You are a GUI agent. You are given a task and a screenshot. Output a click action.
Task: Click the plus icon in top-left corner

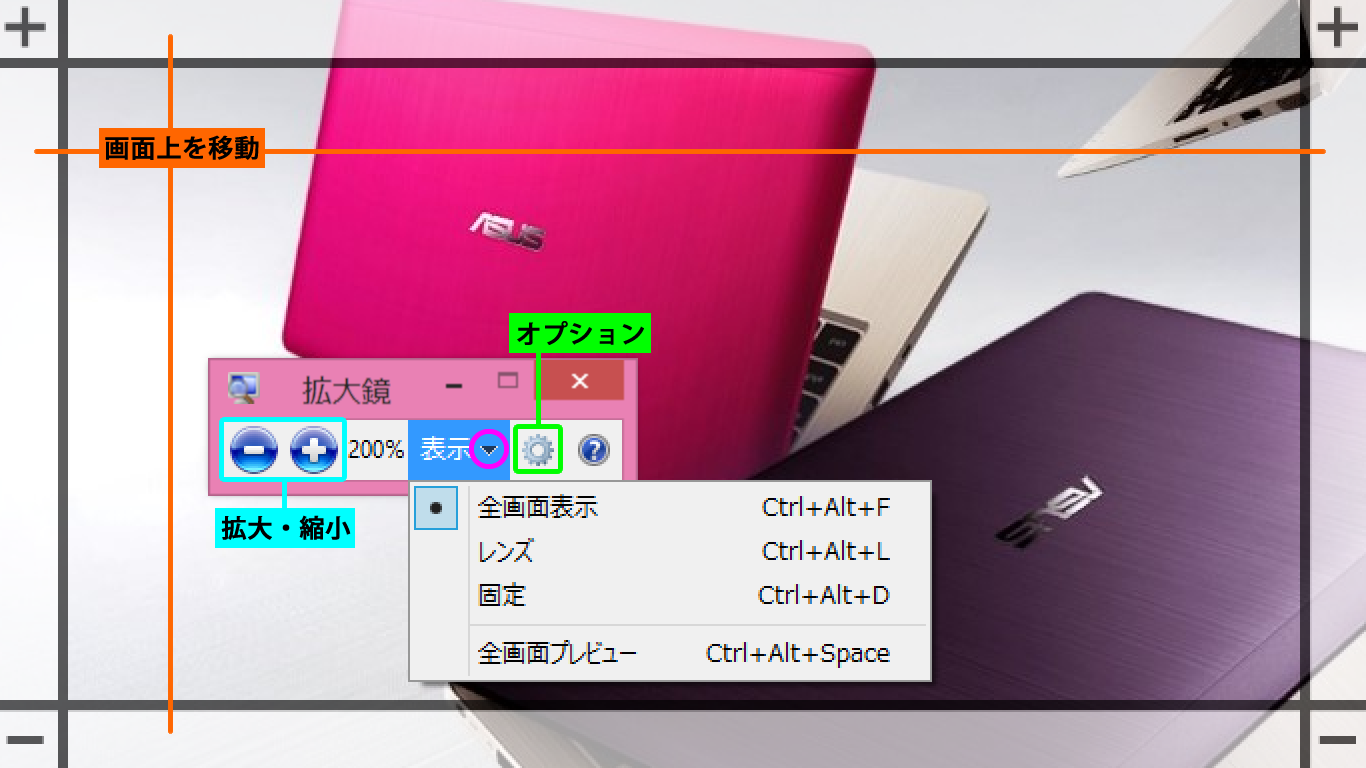click(x=25, y=27)
